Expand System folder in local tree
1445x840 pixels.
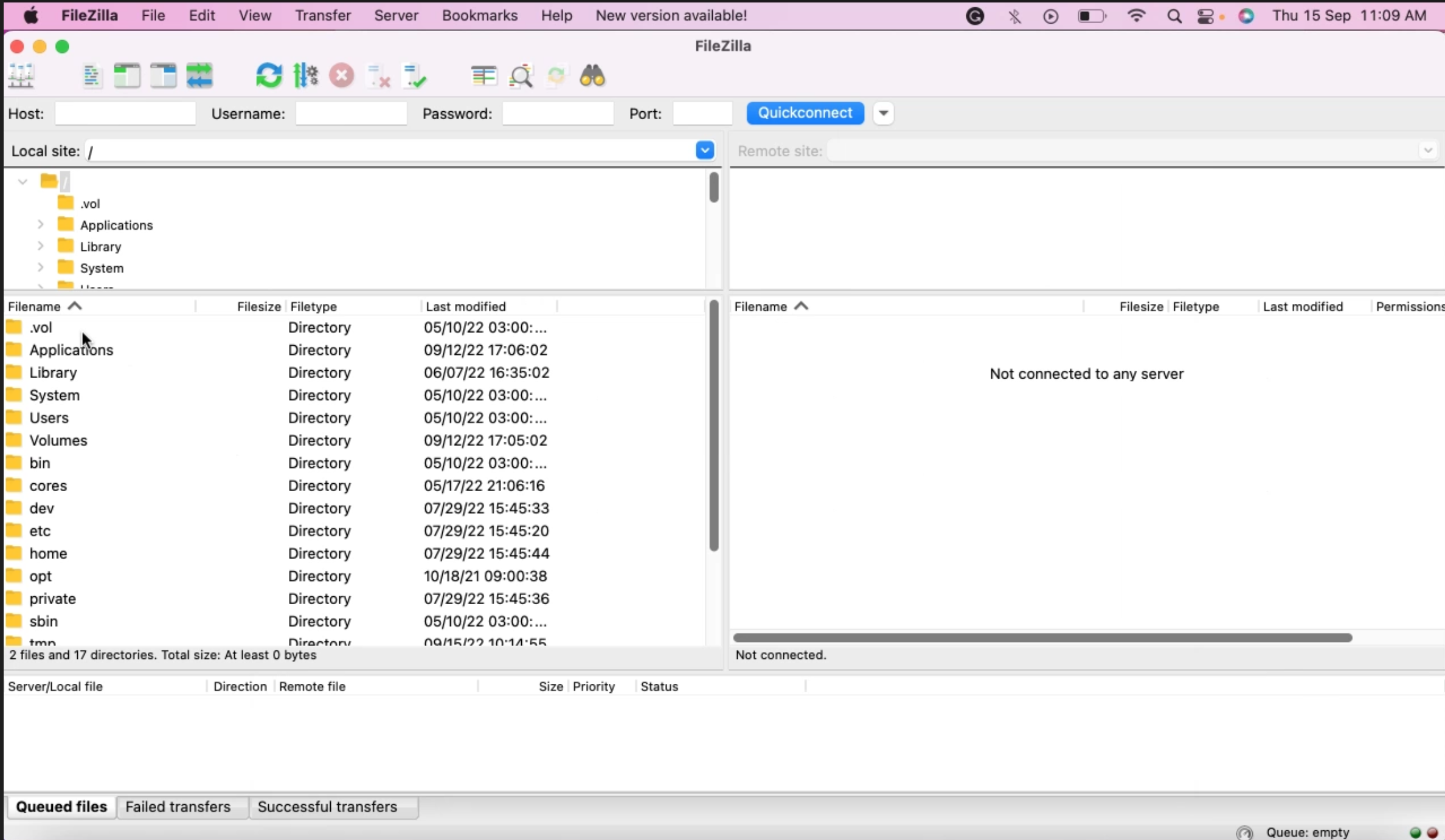40,267
